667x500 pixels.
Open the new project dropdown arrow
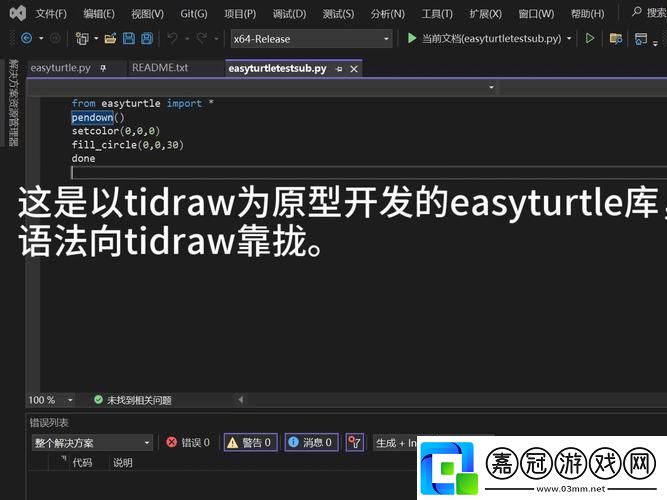click(x=96, y=39)
